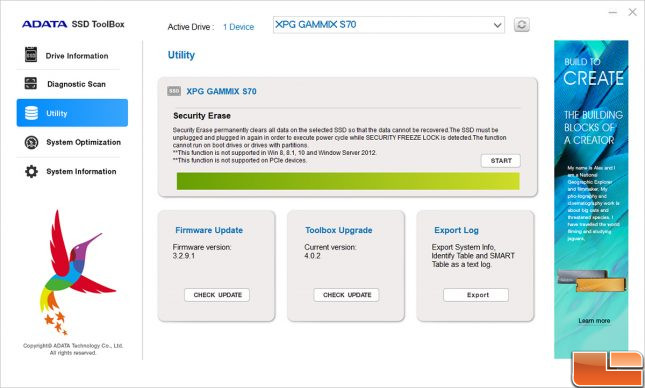Click the Active Drive label
This screenshot has height=388, width=645.
click(191, 27)
